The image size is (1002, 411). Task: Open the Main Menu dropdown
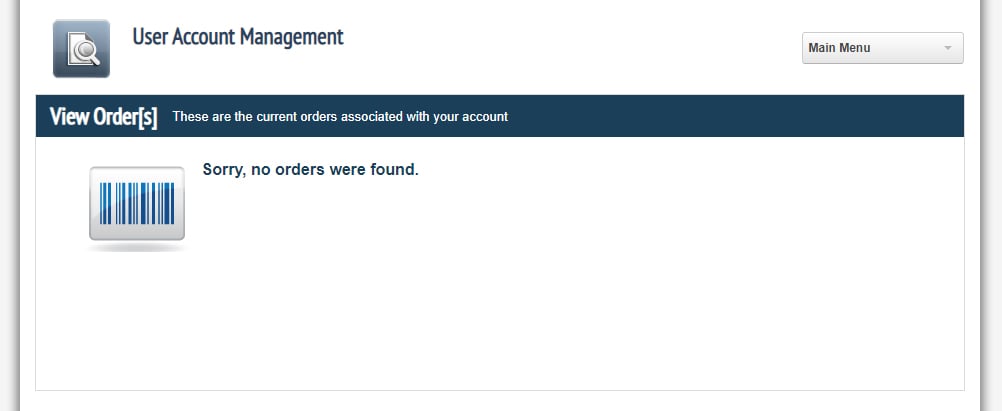(883, 48)
